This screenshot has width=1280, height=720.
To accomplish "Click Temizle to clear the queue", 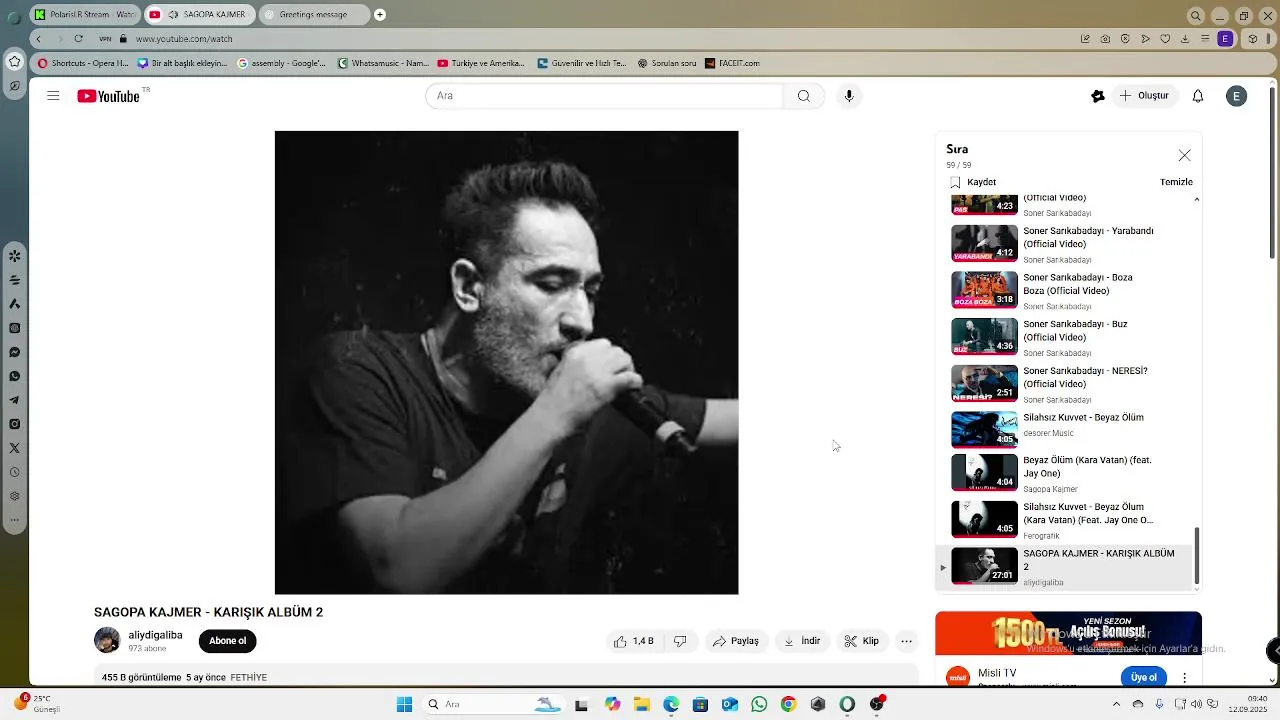I will tap(1176, 182).
